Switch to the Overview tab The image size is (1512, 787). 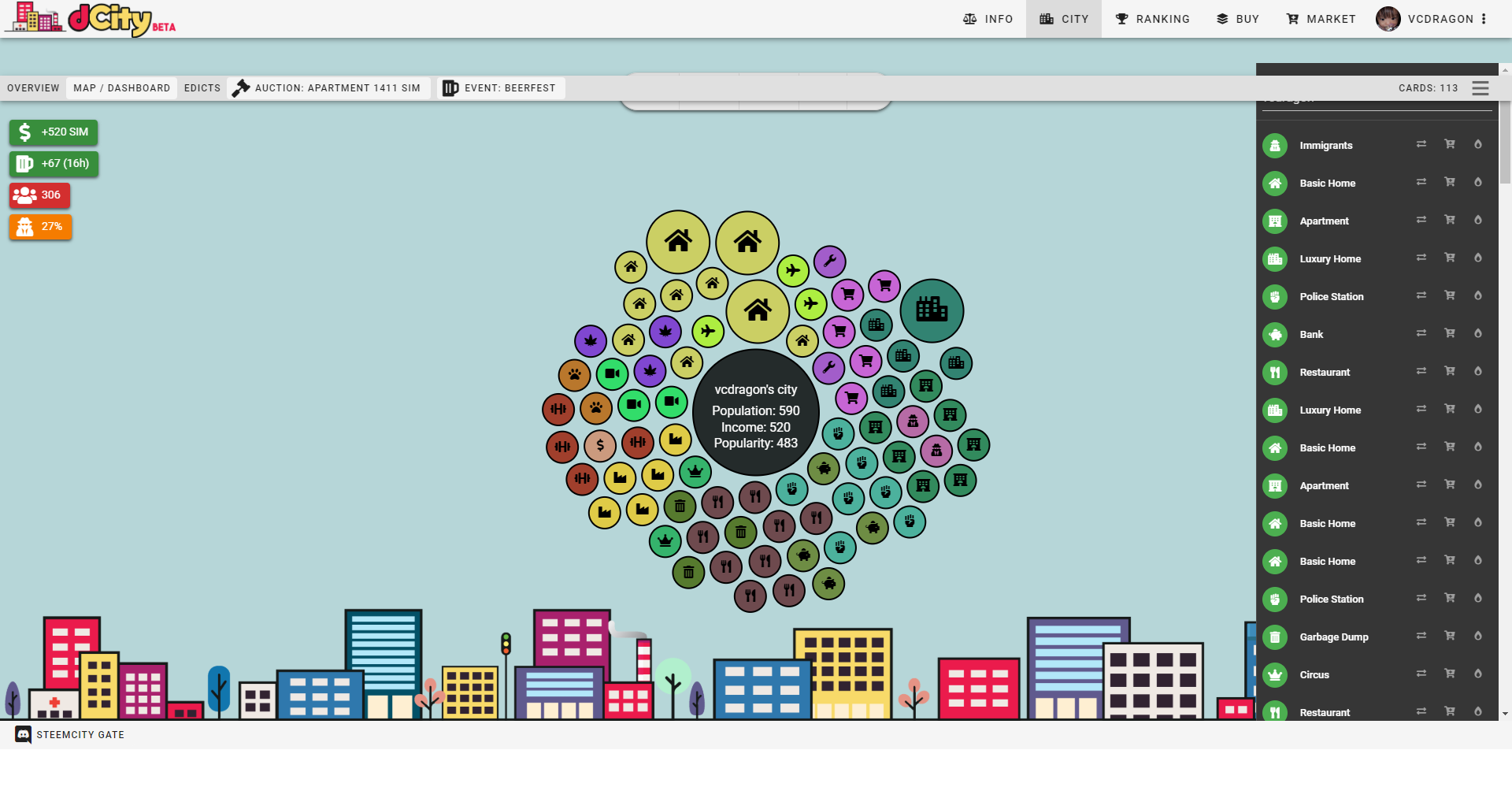pyautogui.click(x=33, y=88)
